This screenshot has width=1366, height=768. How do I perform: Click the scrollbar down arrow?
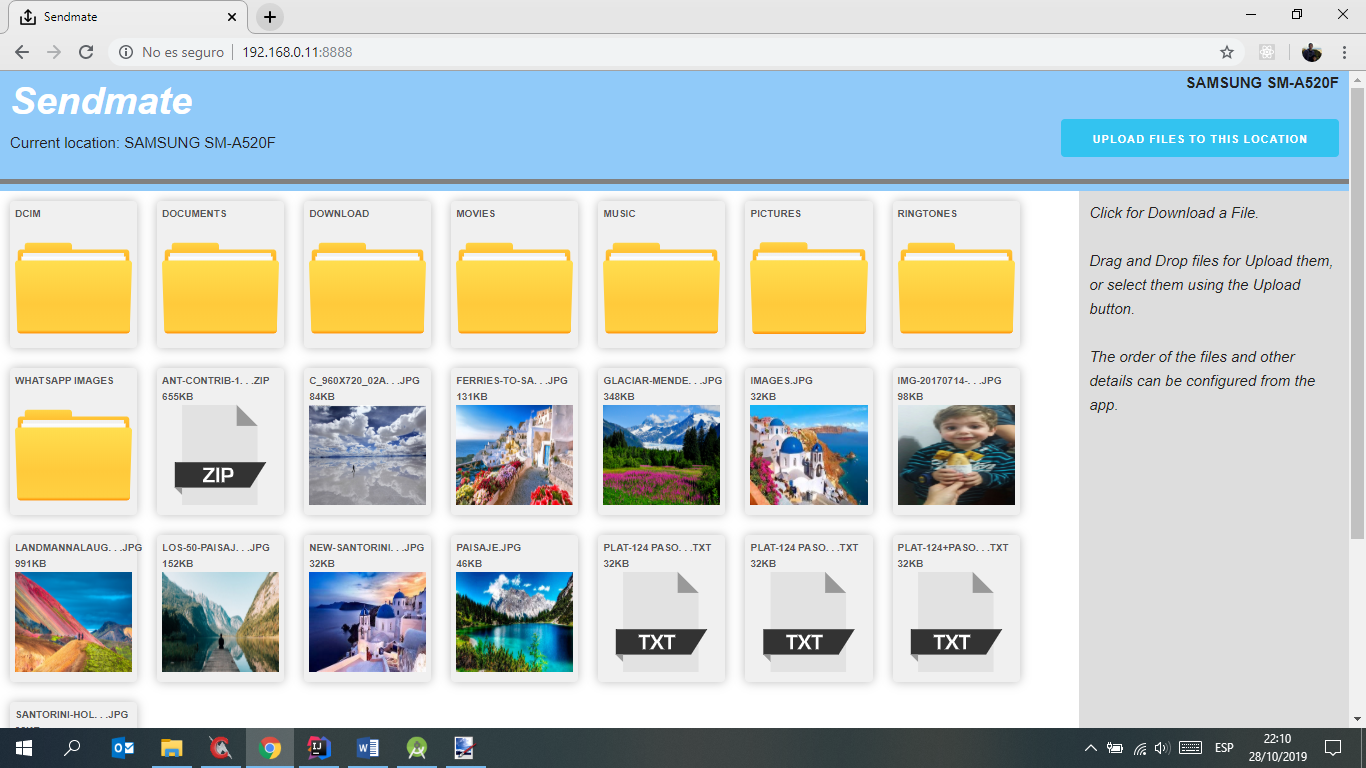tap(1357, 719)
